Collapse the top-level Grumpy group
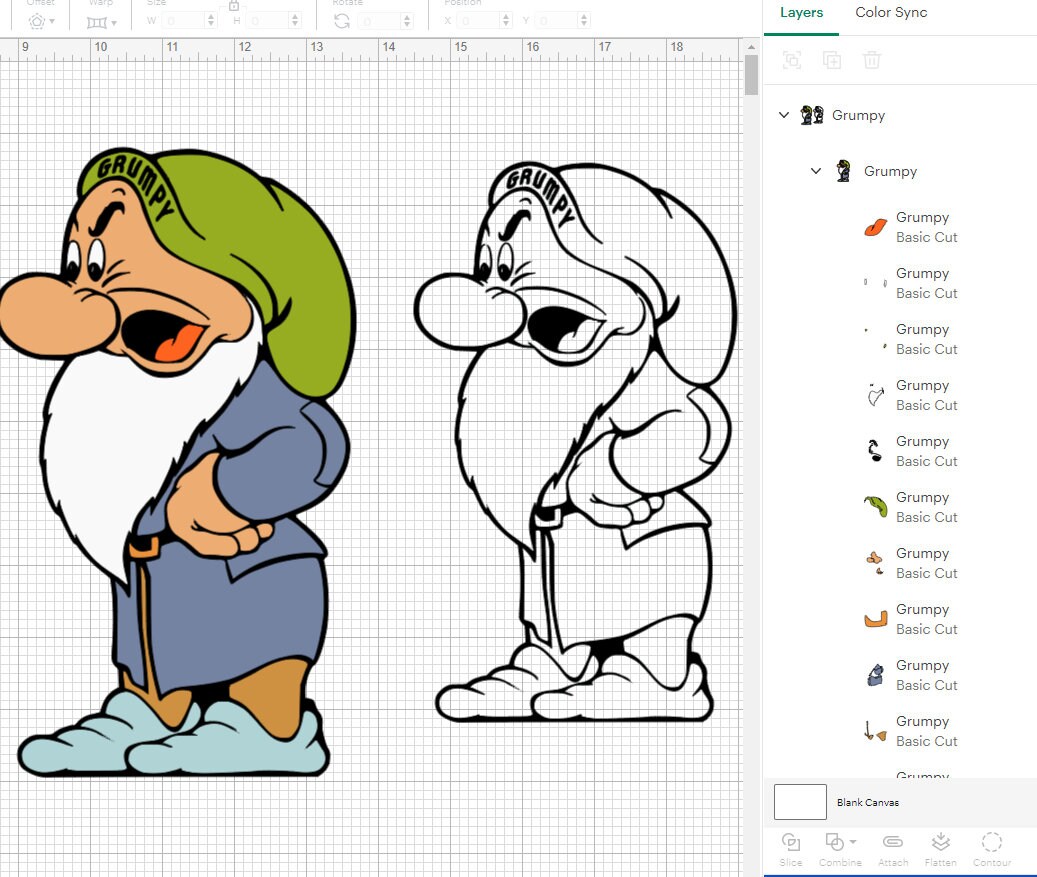The height and width of the screenshot is (877, 1037). 784,115
